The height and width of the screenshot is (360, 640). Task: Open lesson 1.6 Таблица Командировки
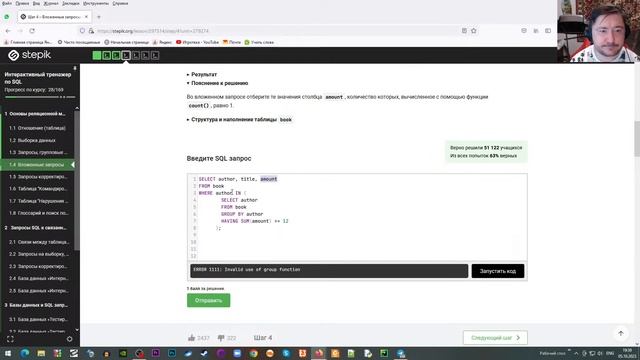tap(38, 189)
